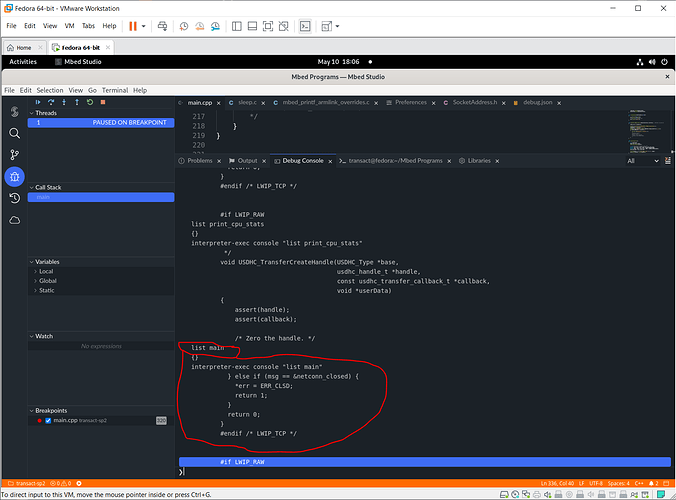Click the debug Continue icon

tap(38, 102)
